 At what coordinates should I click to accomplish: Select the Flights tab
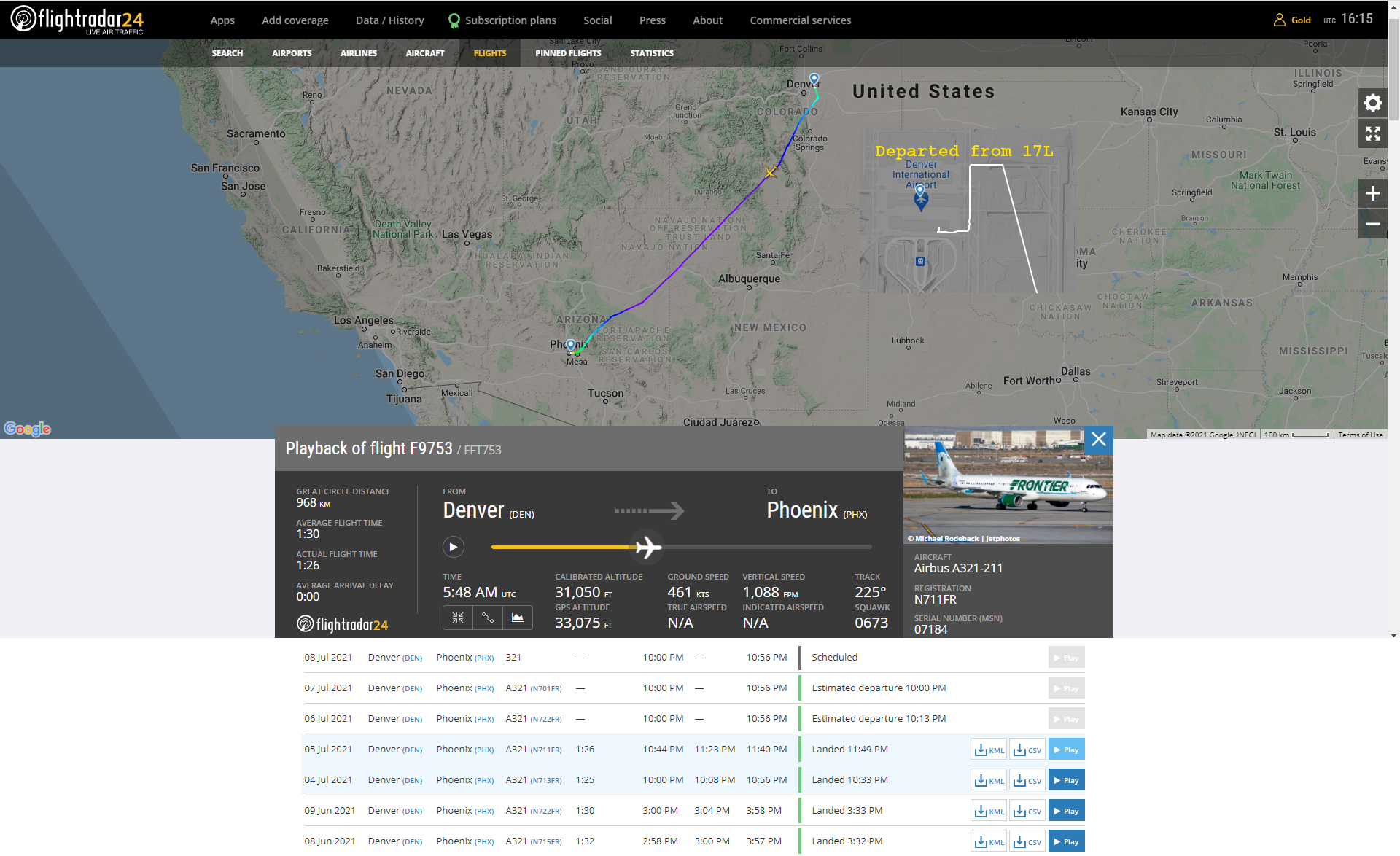[490, 53]
